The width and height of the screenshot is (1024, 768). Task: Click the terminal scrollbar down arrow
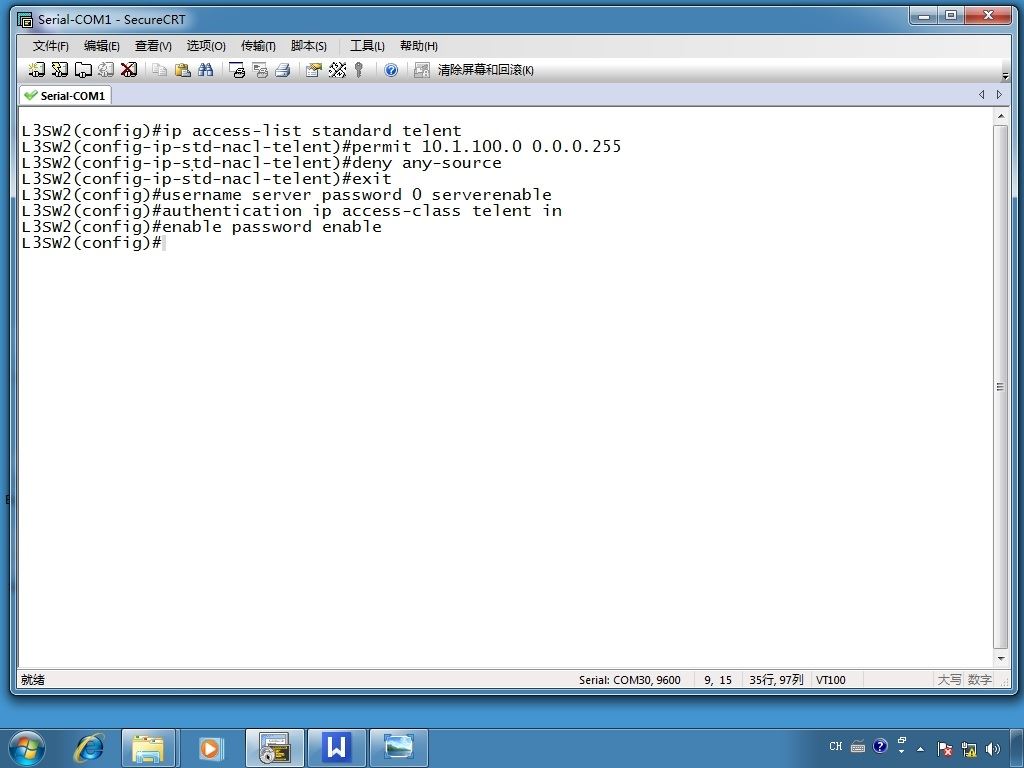tap(1000, 658)
